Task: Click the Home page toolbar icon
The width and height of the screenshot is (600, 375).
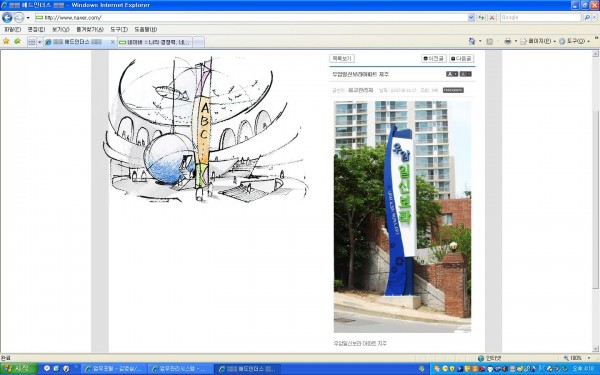Action: click(472, 41)
